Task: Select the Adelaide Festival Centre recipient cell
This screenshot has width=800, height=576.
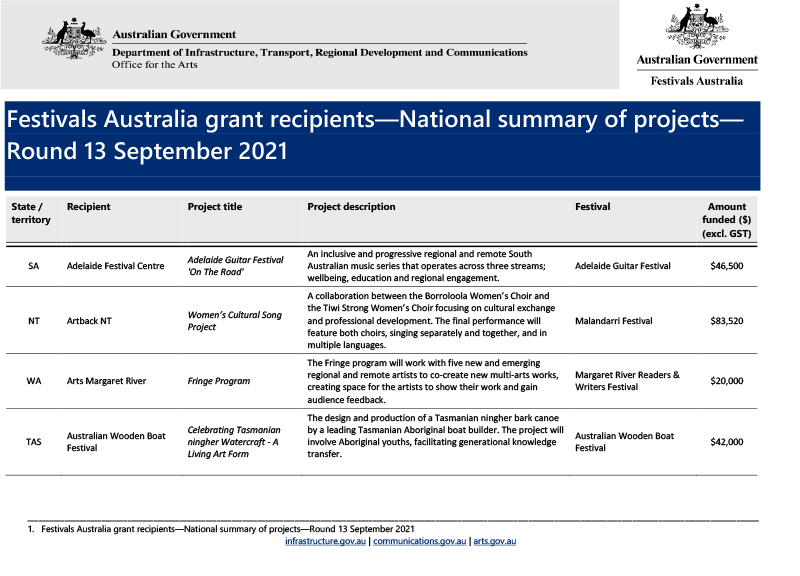Action: tap(114, 266)
